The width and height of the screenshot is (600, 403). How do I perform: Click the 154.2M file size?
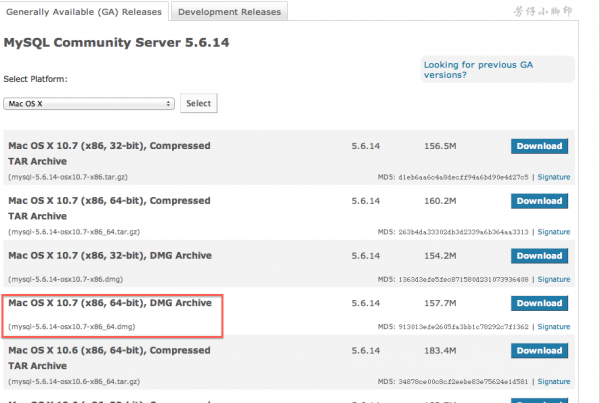[x=440, y=256]
